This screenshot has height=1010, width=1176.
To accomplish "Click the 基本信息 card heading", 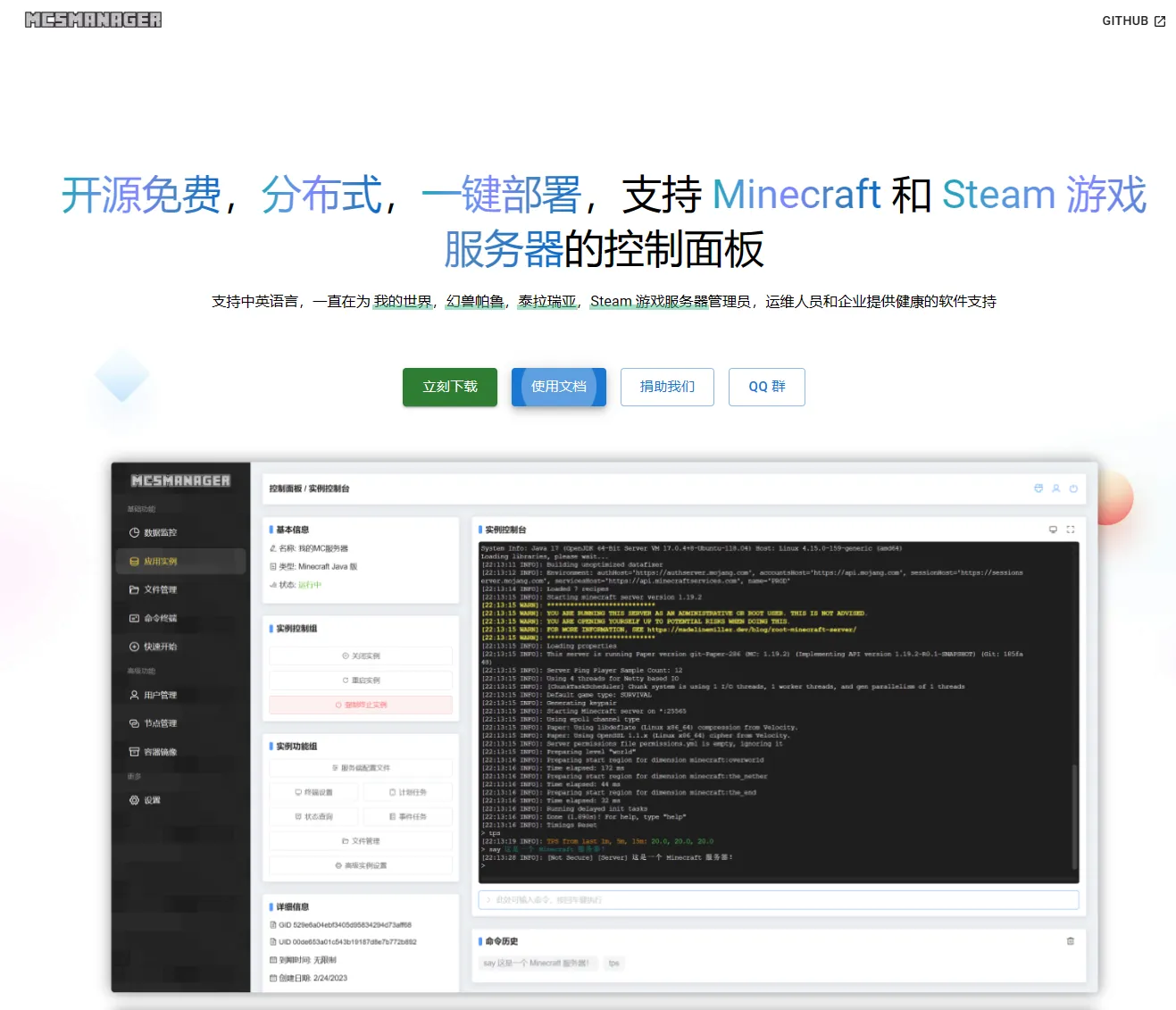I will pyautogui.click(x=292, y=530).
